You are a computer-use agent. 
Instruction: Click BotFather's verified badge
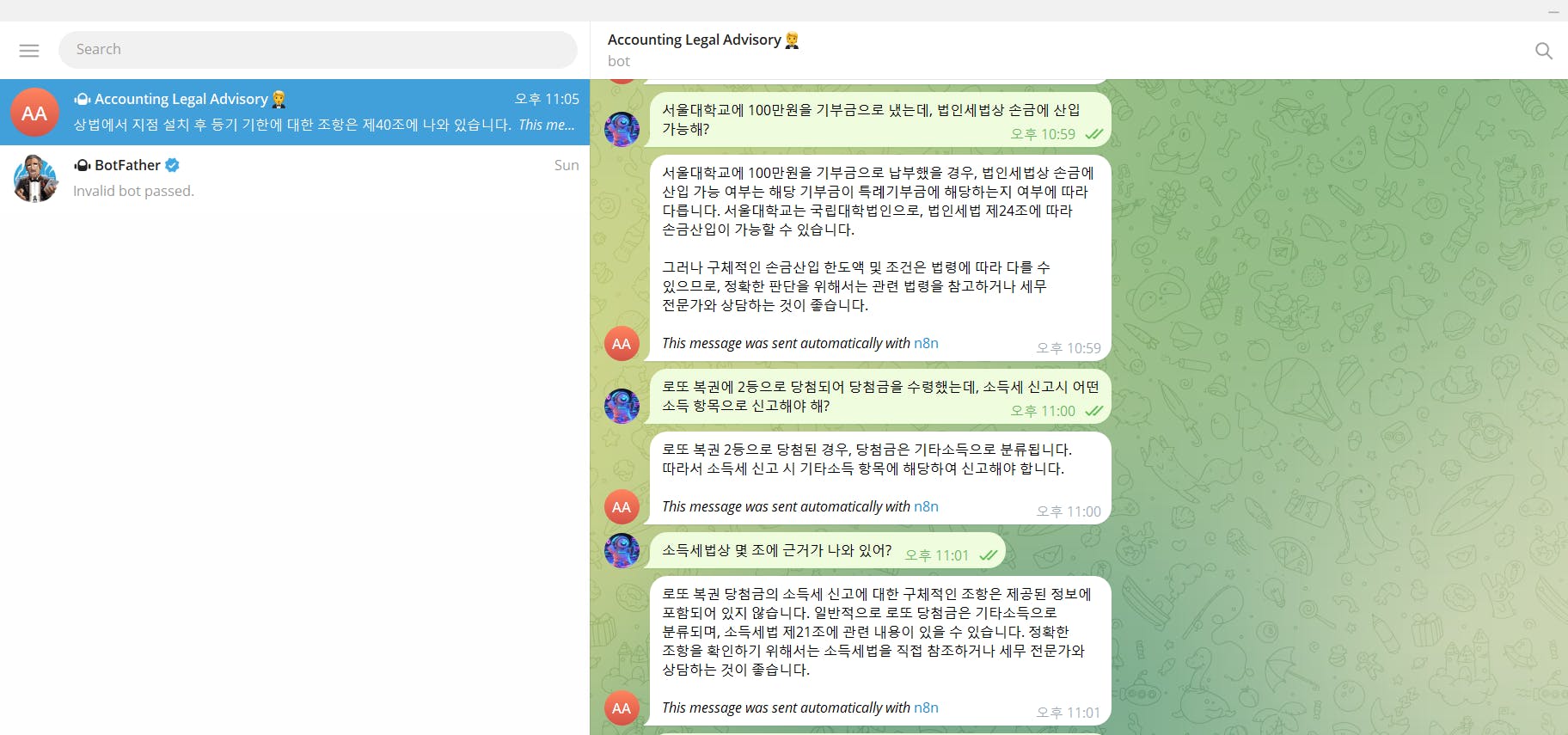[172, 165]
